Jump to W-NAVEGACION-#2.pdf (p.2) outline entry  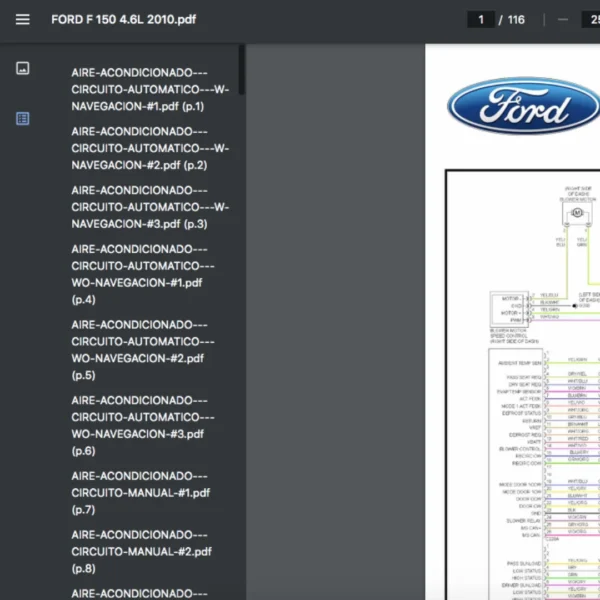point(150,148)
